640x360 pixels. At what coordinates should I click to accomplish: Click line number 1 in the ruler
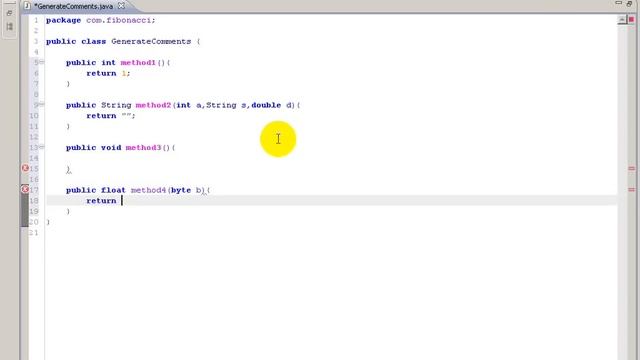(x=36, y=20)
